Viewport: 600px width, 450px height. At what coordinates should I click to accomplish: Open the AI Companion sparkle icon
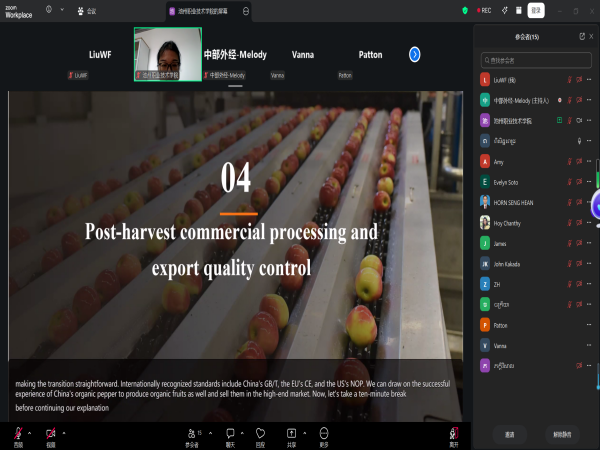click(505, 10)
